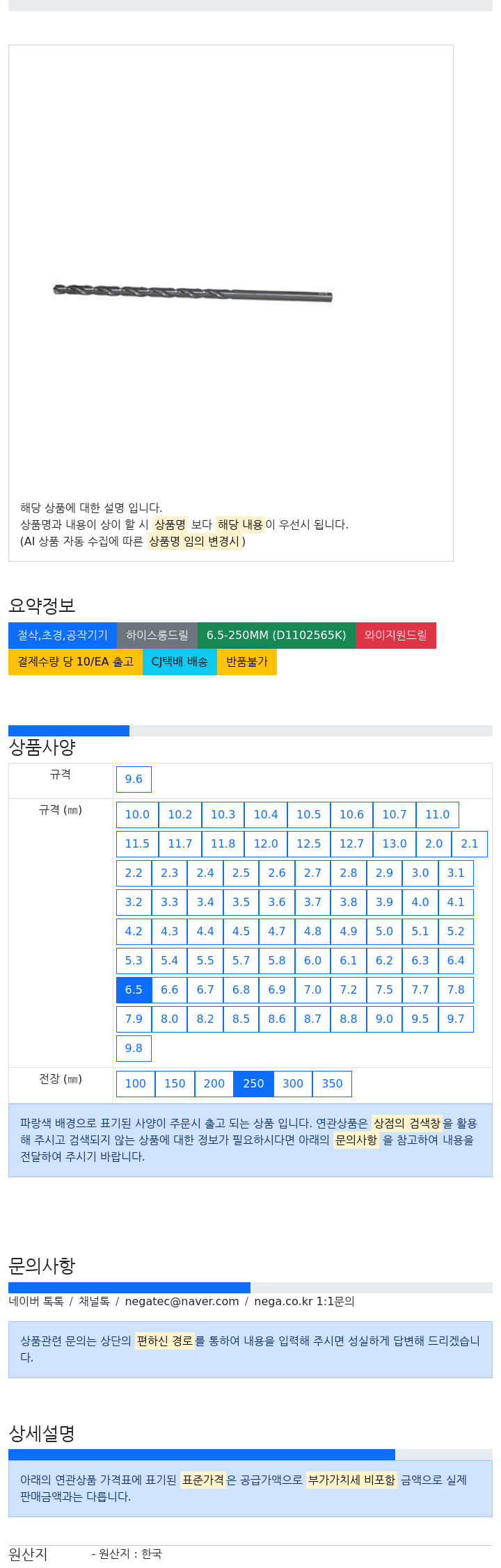This screenshot has width=501, height=1568.
Task: Select the 9.6 size option
Action: point(134,779)
